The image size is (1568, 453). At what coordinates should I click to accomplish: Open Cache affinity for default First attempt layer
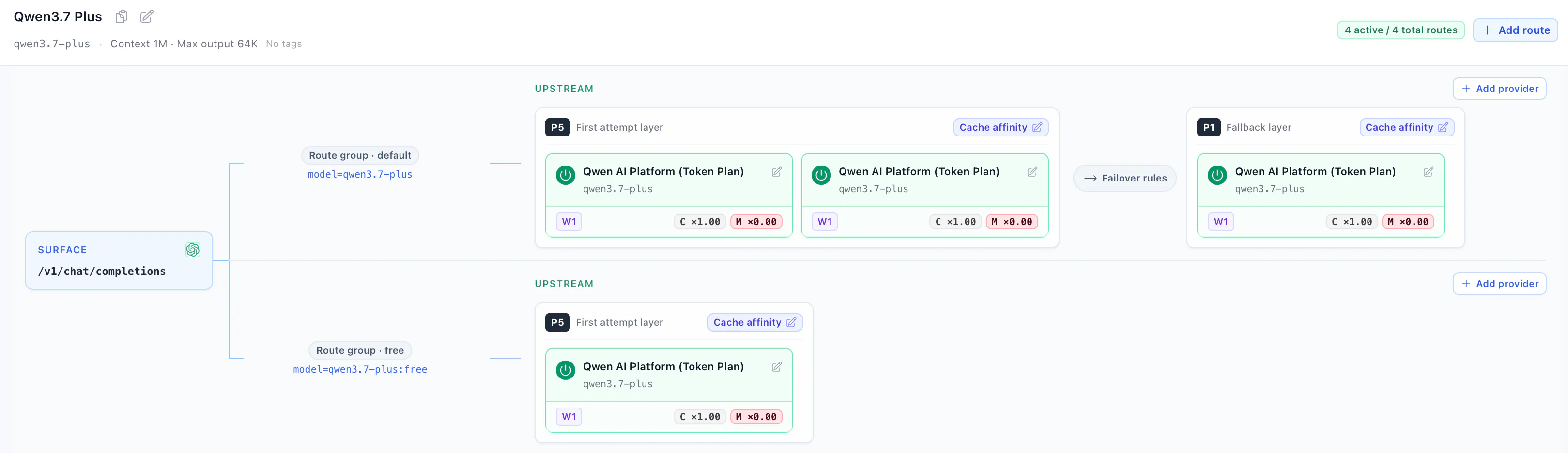[x=1000, y=128]
